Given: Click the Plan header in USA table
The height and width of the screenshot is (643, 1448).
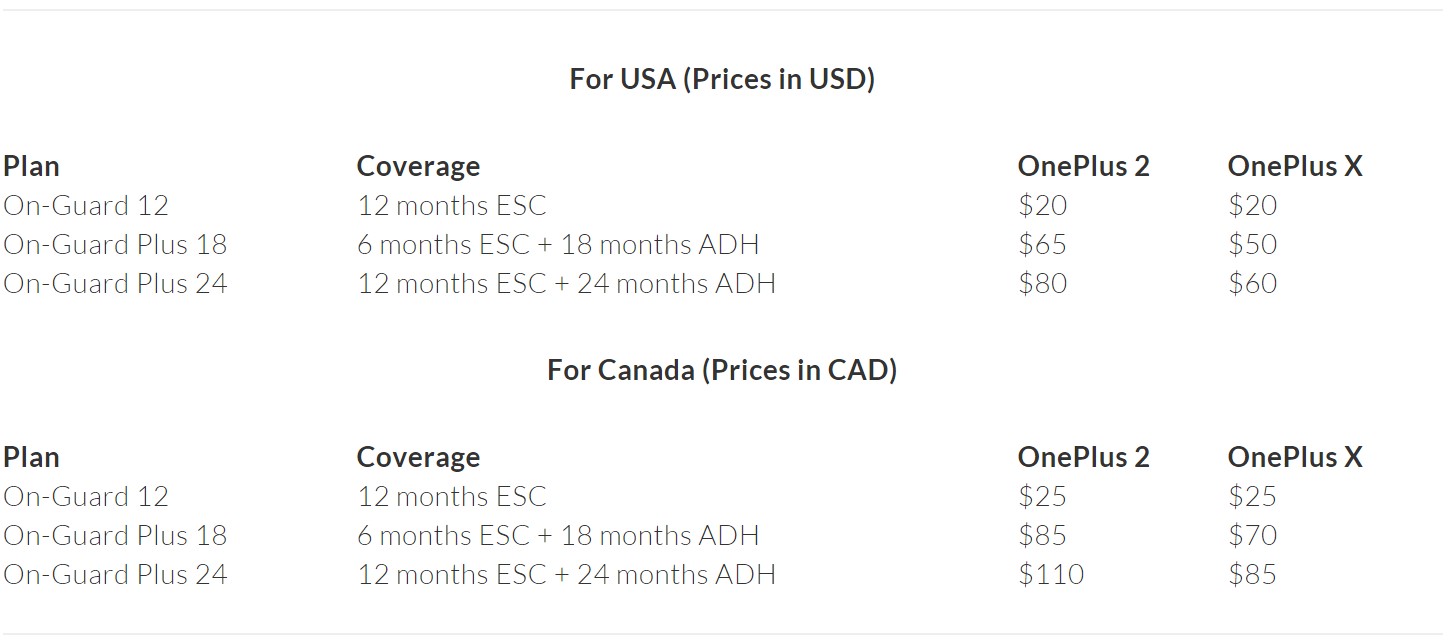Looking at the screenshot, I should point(31,166).
